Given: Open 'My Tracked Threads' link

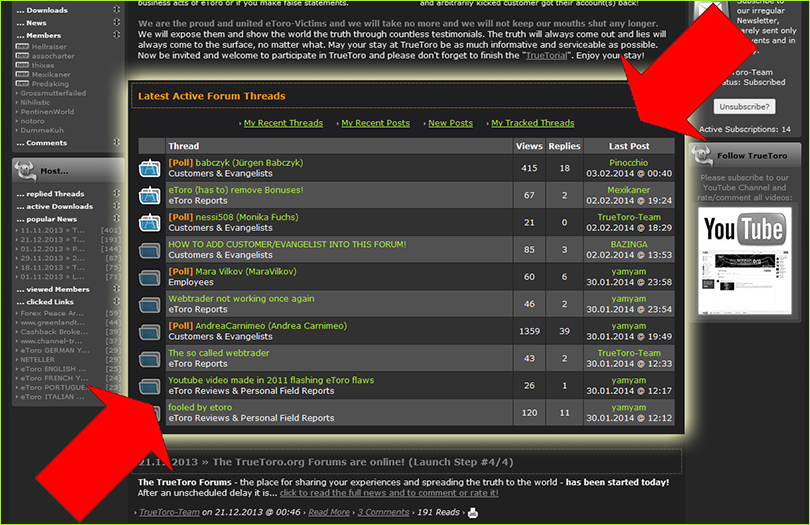Looking at the screenshot, I should [533, 123].
